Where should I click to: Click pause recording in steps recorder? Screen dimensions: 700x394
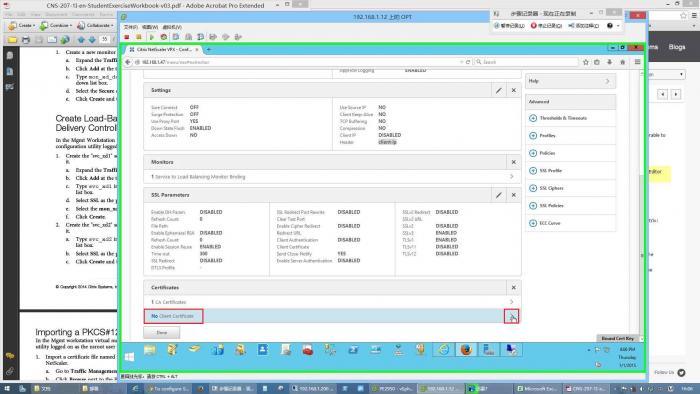pyautogui.click(x=509, y=25)
